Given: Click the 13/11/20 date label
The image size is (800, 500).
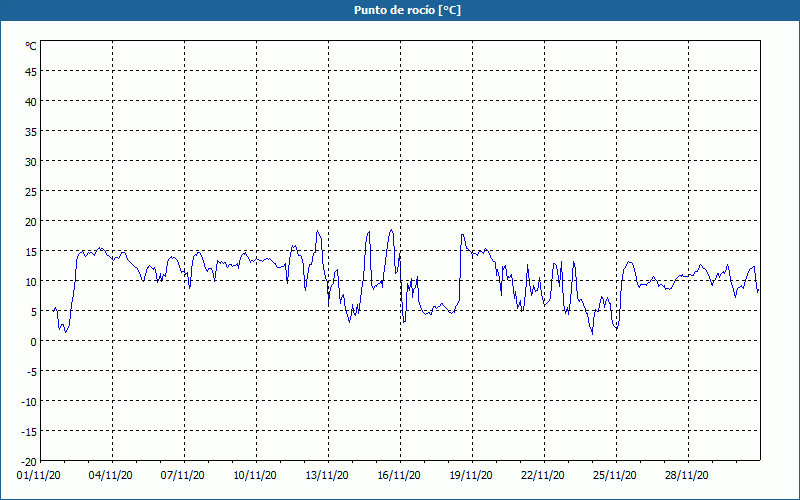Looking at the screenshot, I should pyautogui.click(x=327, y=476).
